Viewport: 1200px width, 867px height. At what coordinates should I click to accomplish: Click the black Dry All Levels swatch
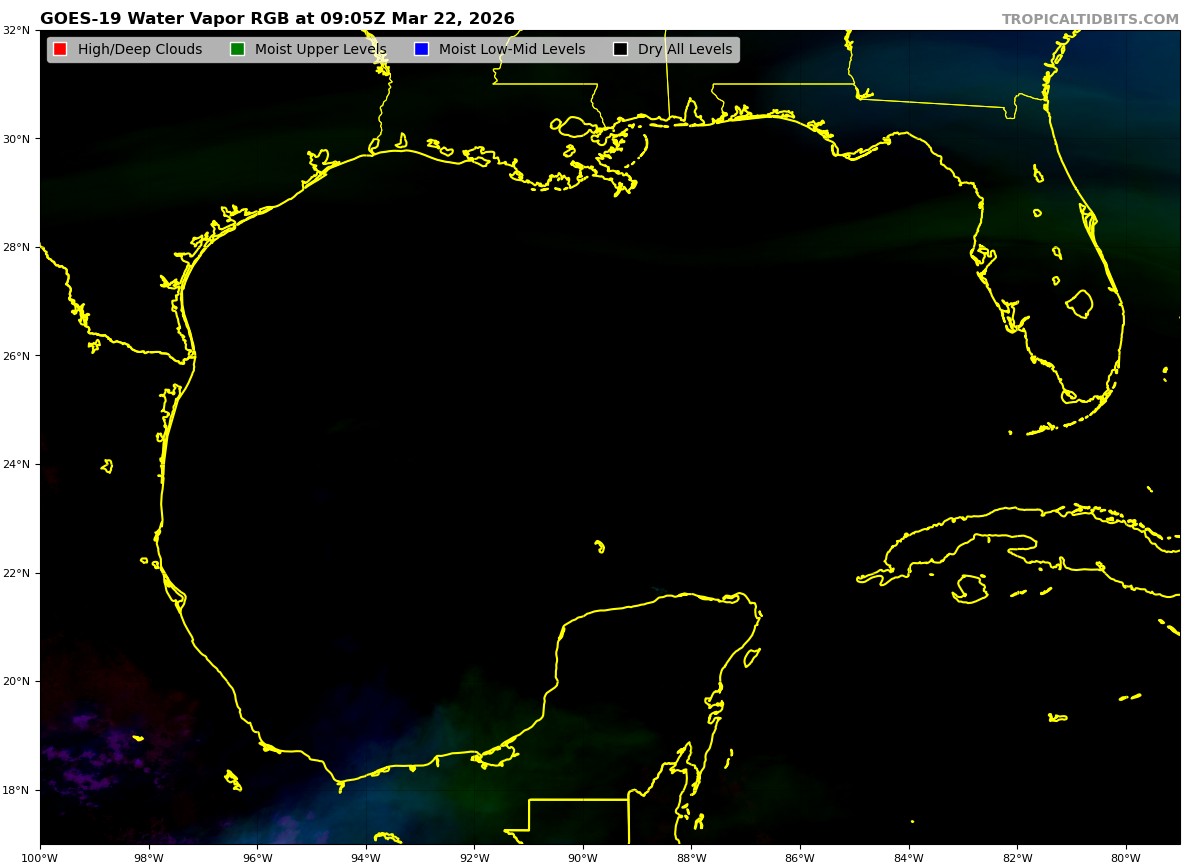coord(620,50)
